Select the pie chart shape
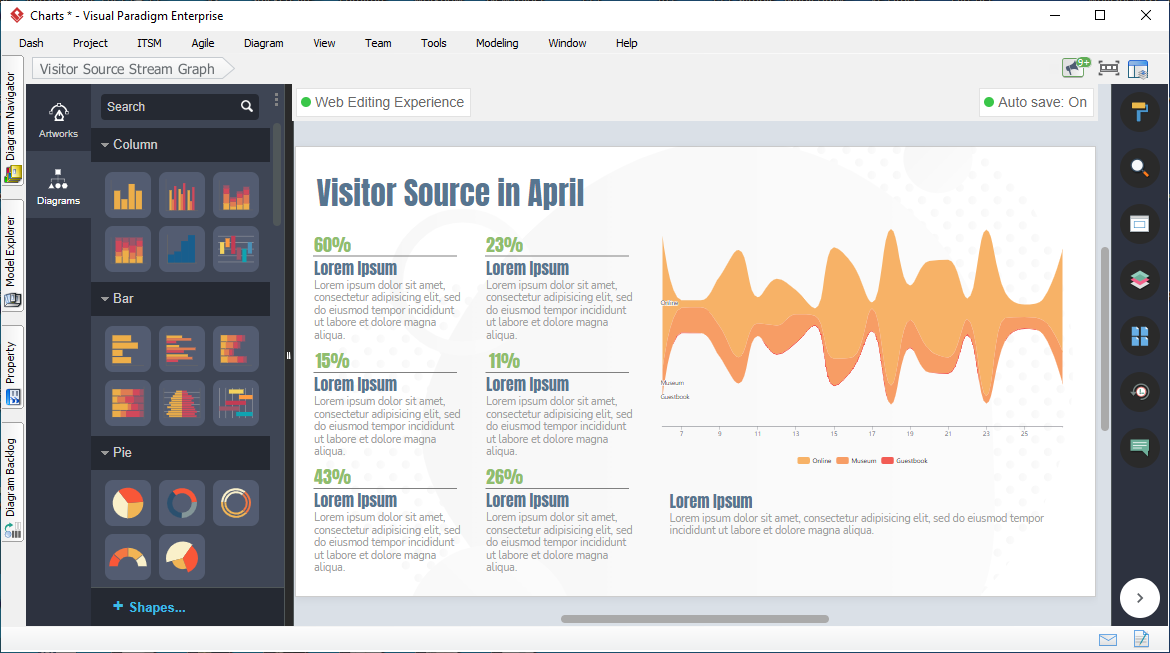This screenshot has height=653, width=1170. point(128,503)
